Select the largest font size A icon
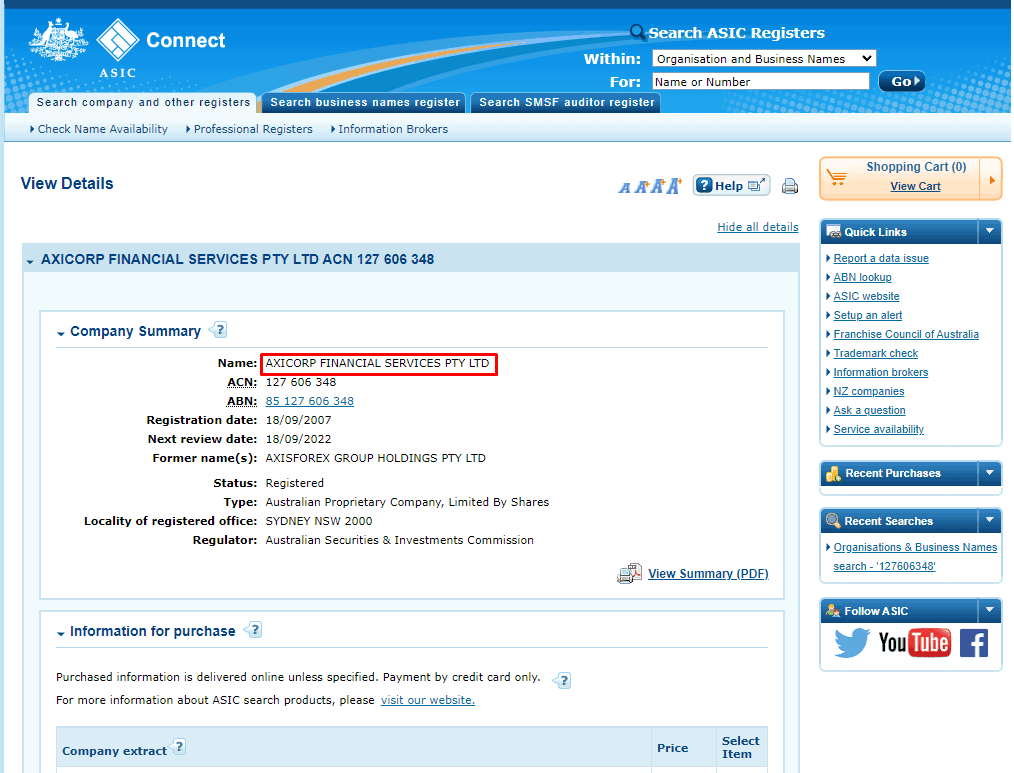 click(674, 186)
